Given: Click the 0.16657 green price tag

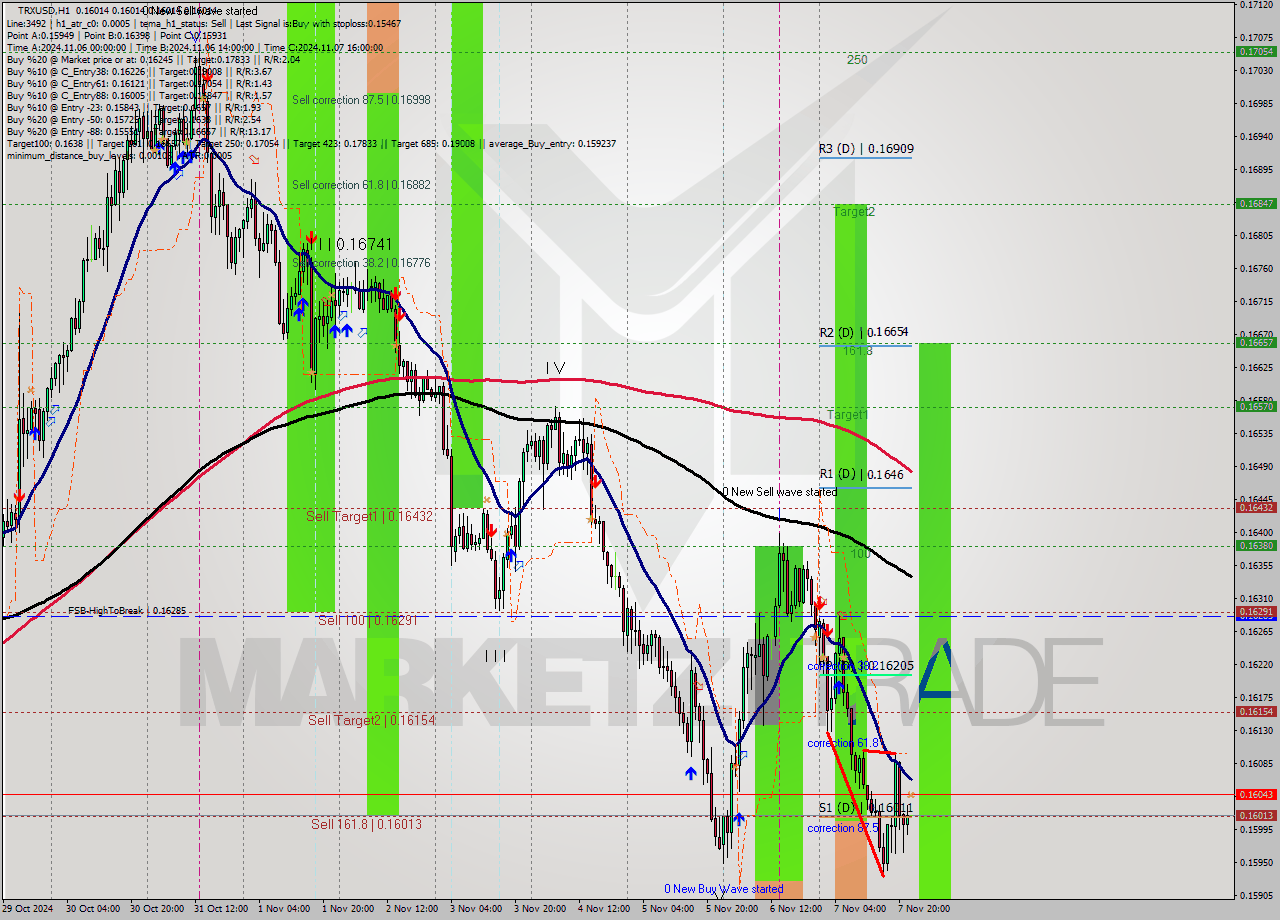Looking at the screenshot, I should click(x=1256, y=342).
